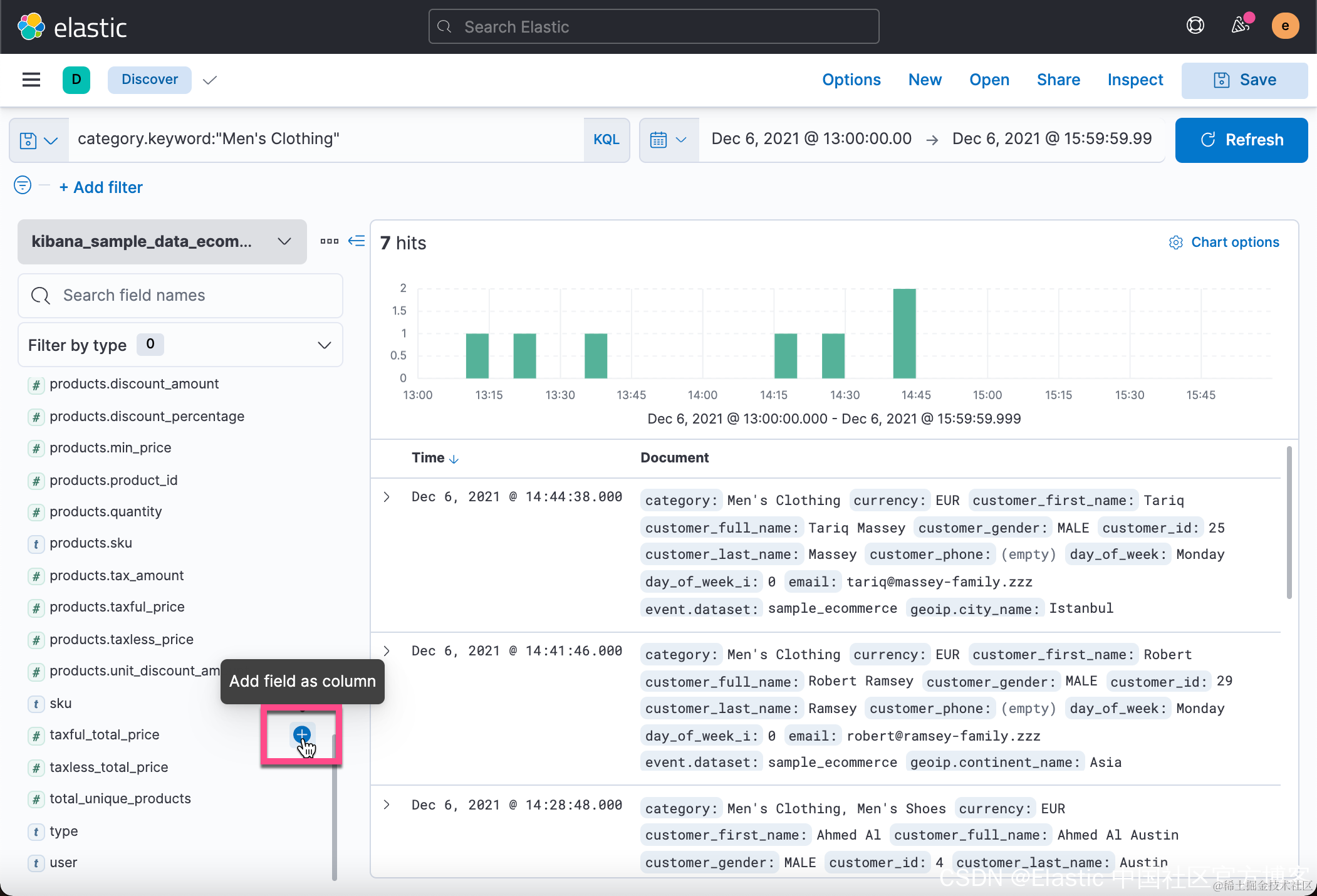
Task: Open date quick menu calendar dropdown
Action: pyautogui.click(x=669, y=140)
